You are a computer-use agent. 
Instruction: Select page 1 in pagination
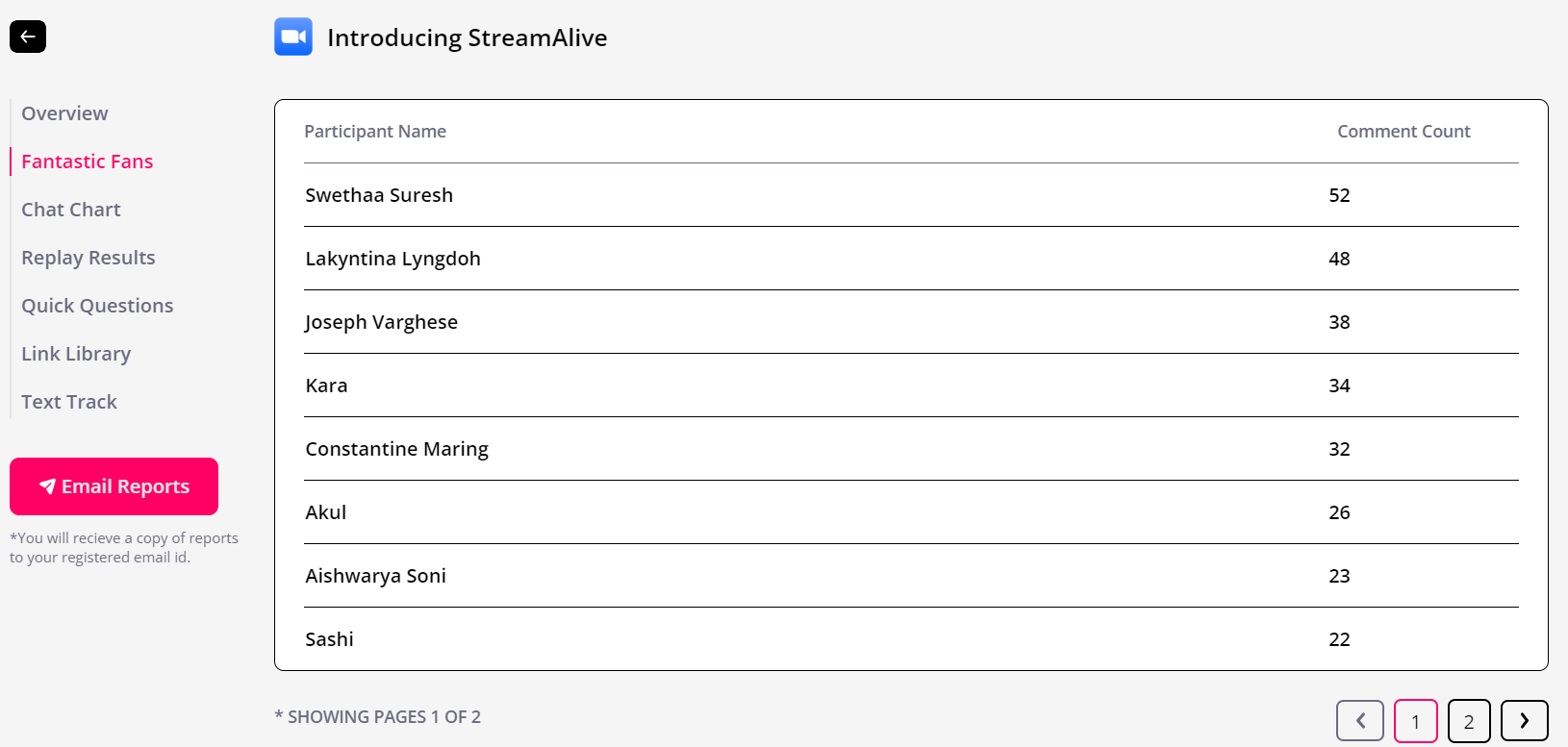coord(1416,721)
